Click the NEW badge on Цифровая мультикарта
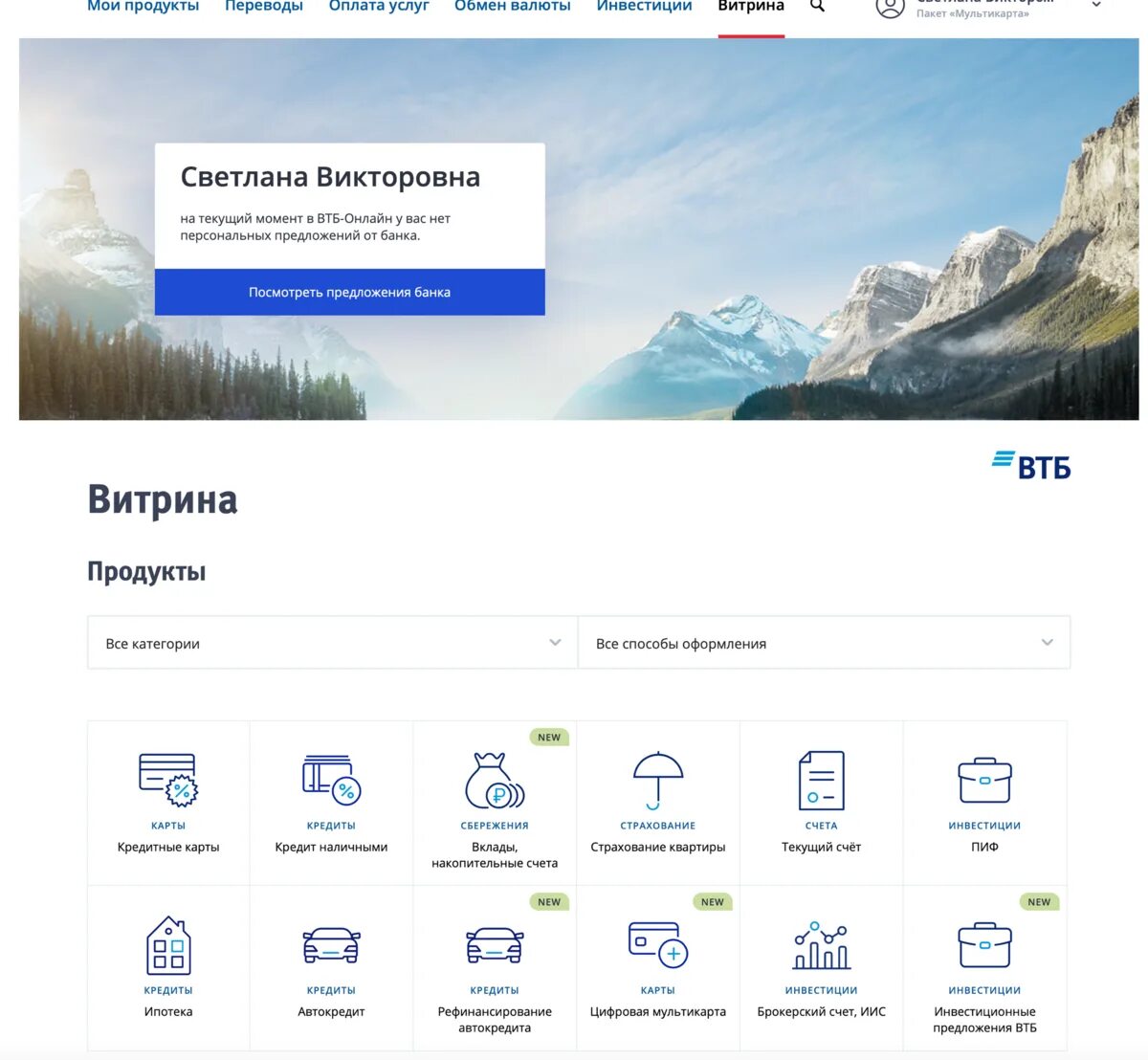The image size is (1148, 1060). (713, 902)
